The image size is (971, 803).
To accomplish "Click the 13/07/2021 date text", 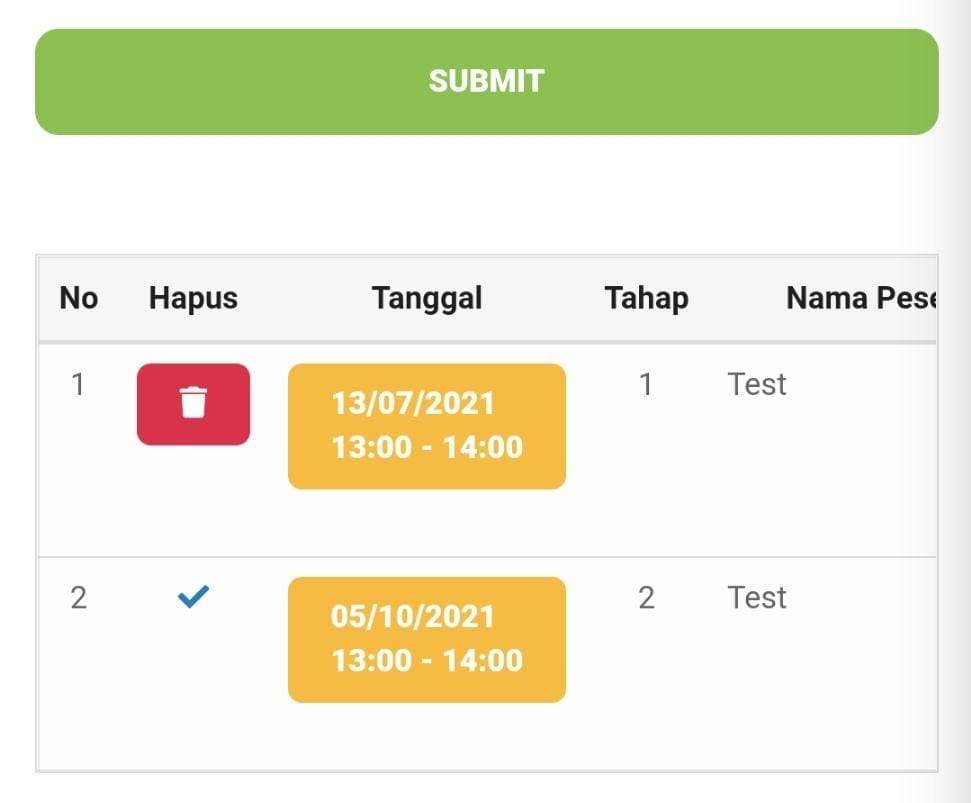I will pos(413,403).
